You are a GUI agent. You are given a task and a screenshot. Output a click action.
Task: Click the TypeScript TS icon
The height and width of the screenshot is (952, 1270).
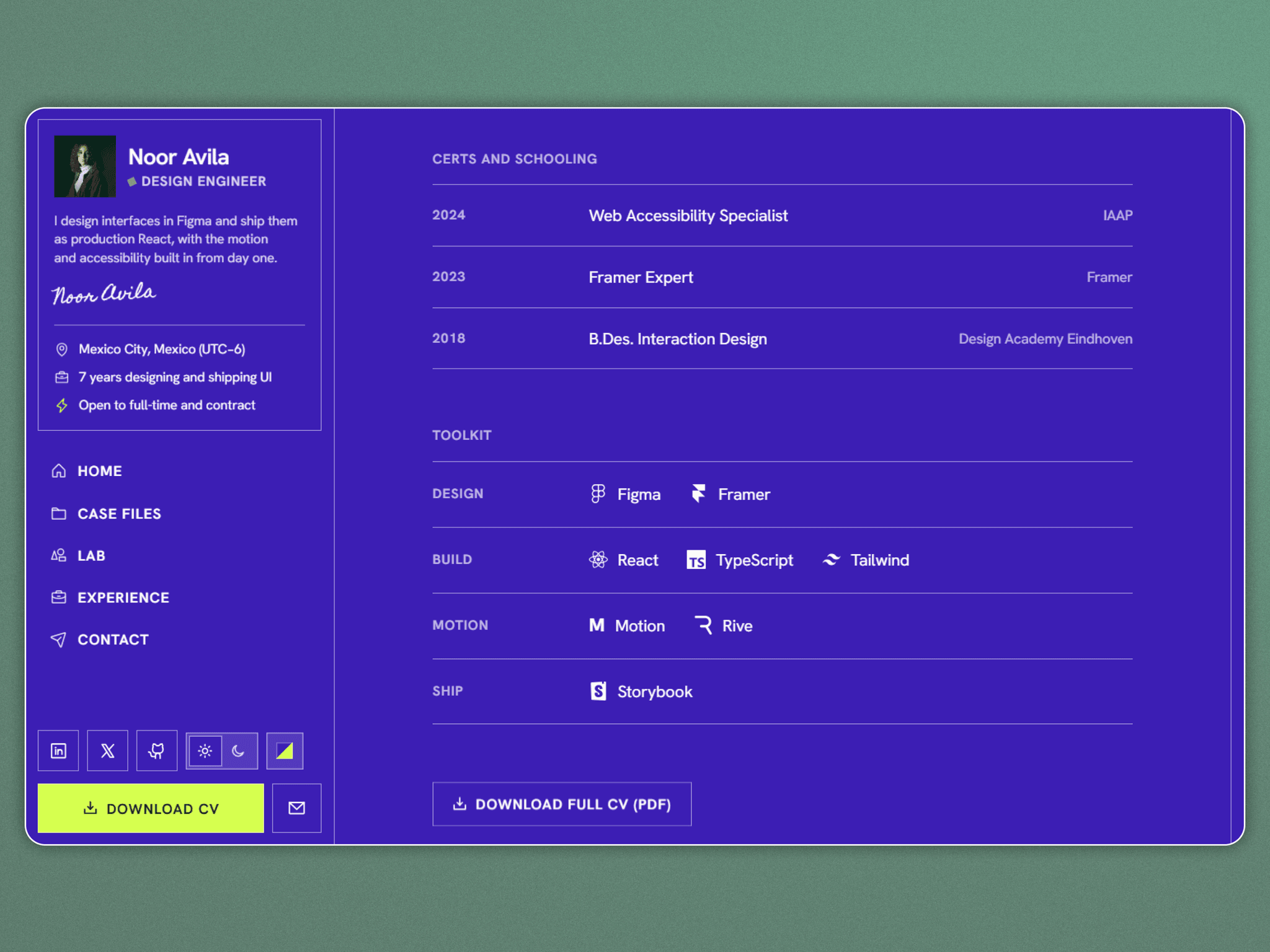[696, 560]
